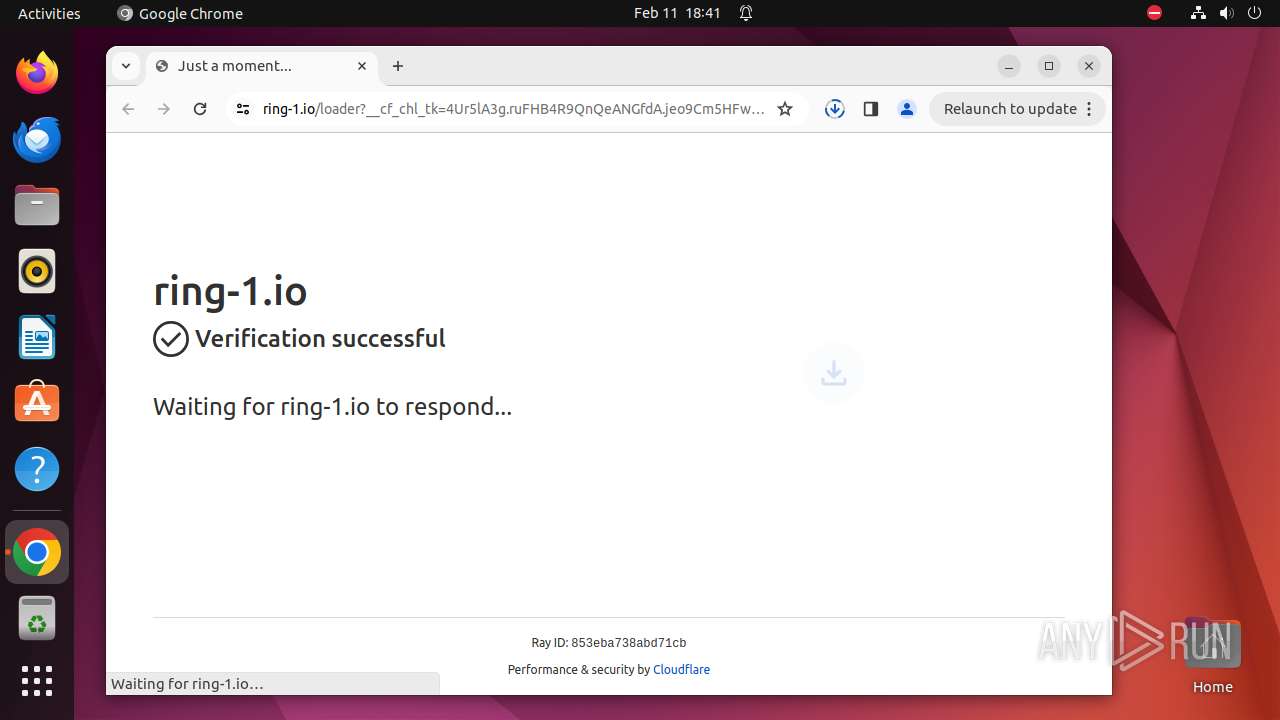The image size is (1280, 720).
Task: Open Chrome downloads toolbar icon
Action: click(x=835, y=109)
